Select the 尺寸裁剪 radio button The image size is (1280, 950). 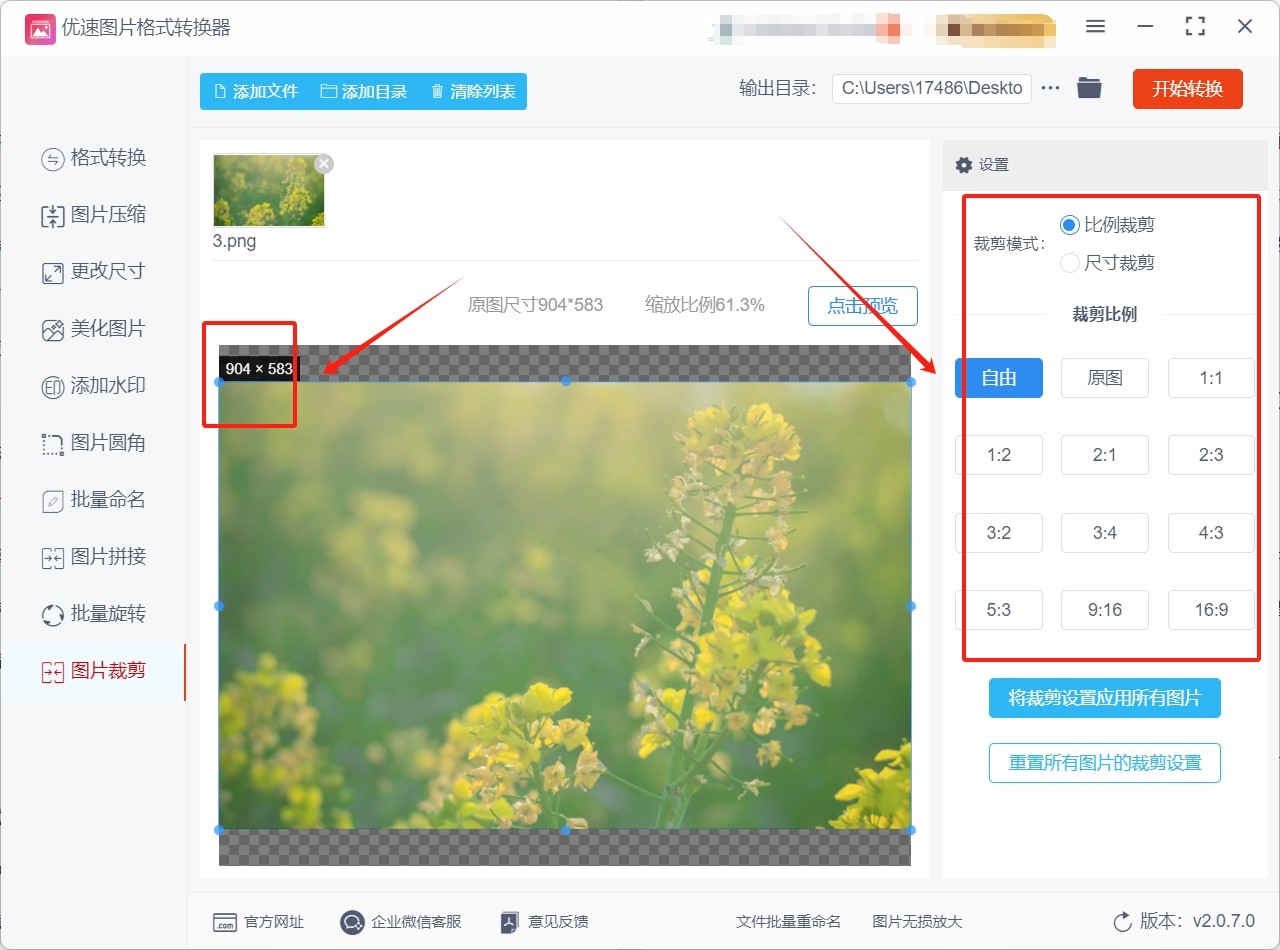click(x=1069, y=263)
